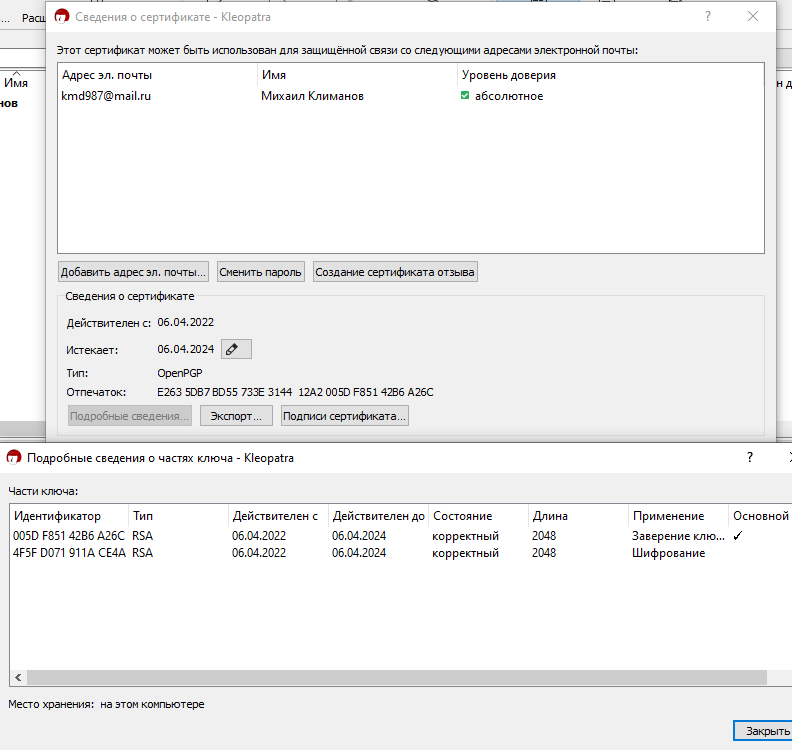Click the 'Основной' column header
792x750 pixels.
tap(761, 516)
